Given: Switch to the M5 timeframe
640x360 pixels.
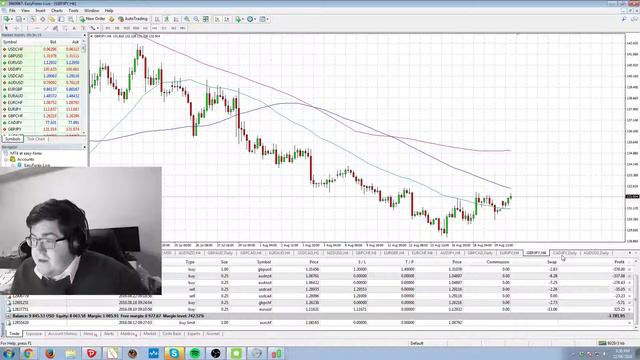Looking at the screenshot, I should click(x=117, y=28).
